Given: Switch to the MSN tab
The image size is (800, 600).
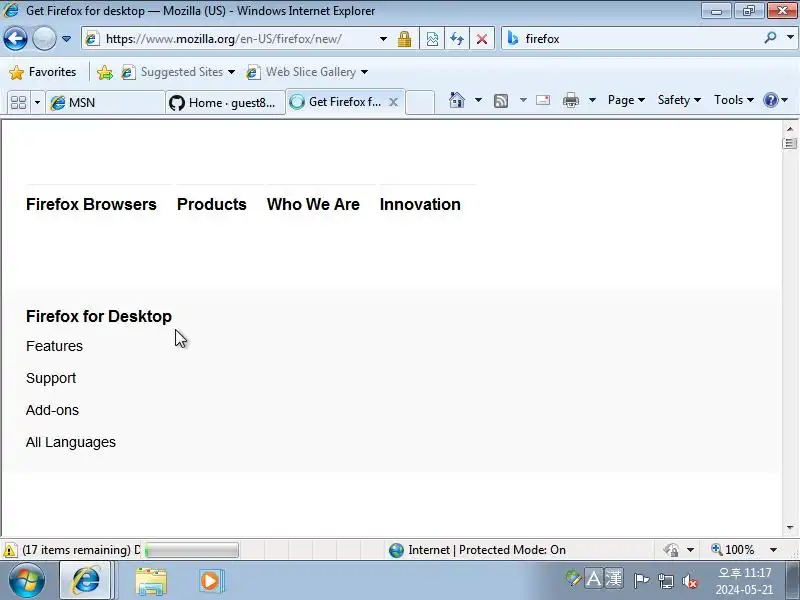Looking at the screenshot, I should 105,103.
